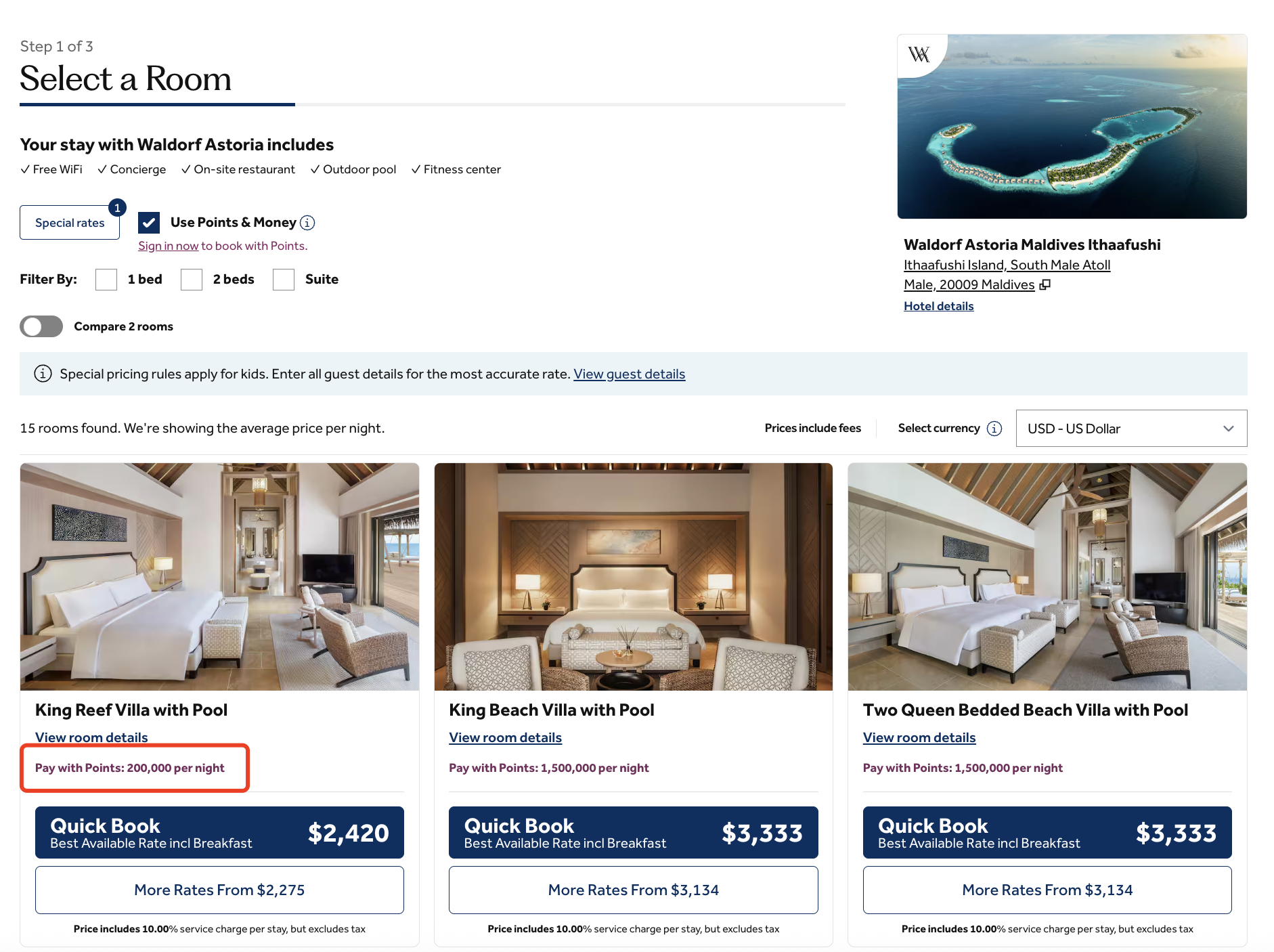The image size is (1274, 952).
Task: Follow the Sign in now link
Action: pos(169,246)
